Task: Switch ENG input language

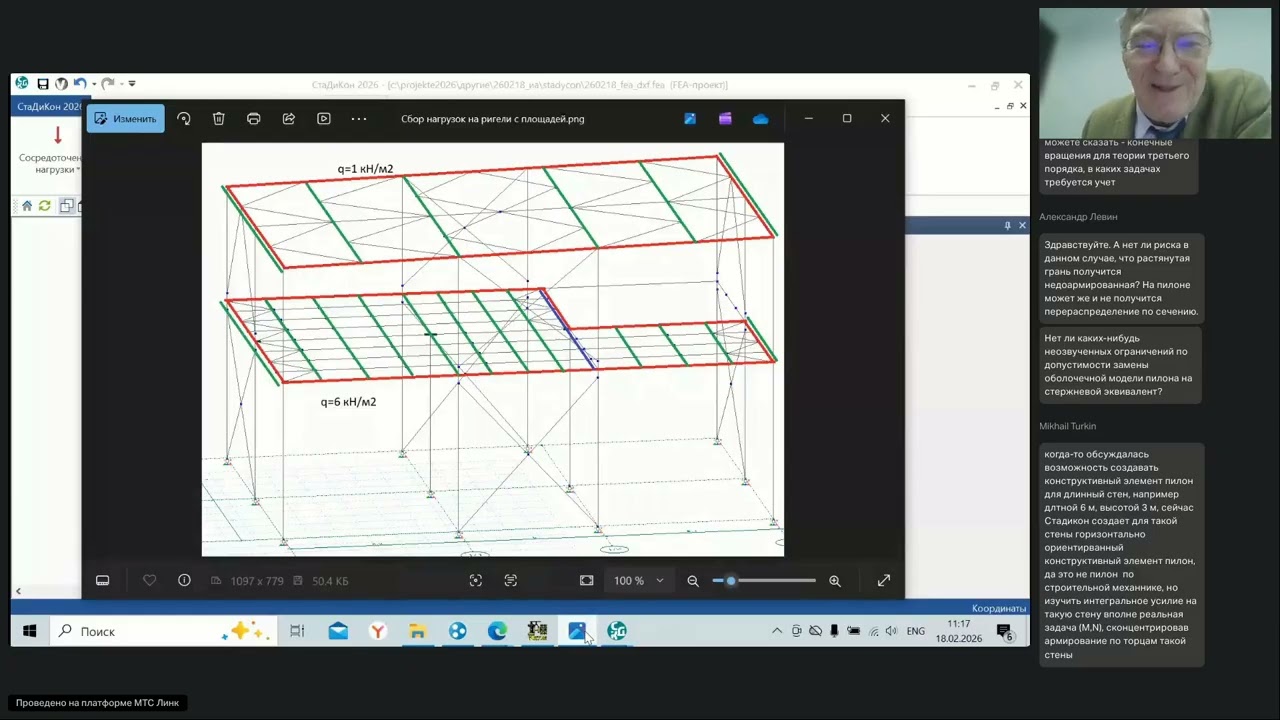Action: [916, 631]
